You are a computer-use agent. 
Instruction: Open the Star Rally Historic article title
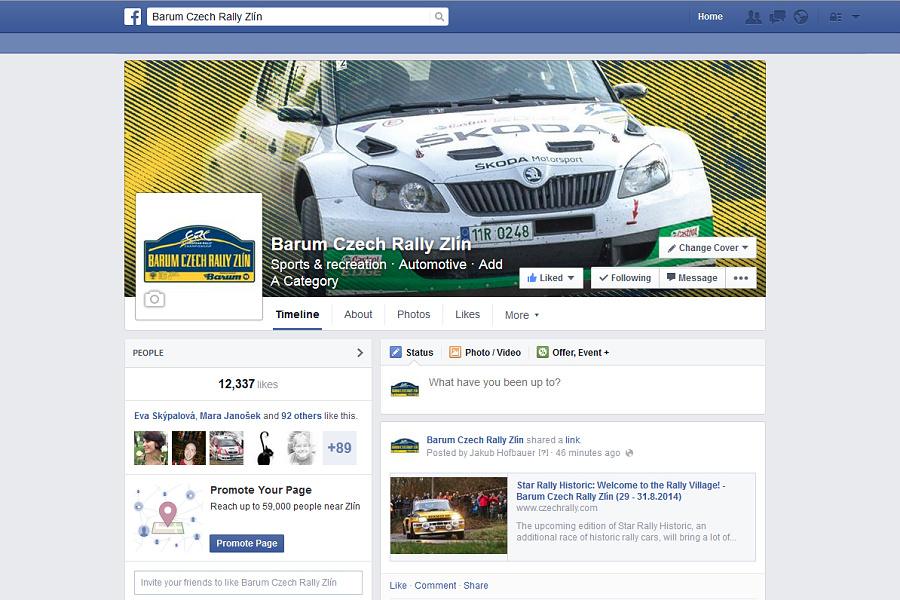point(620,491)
